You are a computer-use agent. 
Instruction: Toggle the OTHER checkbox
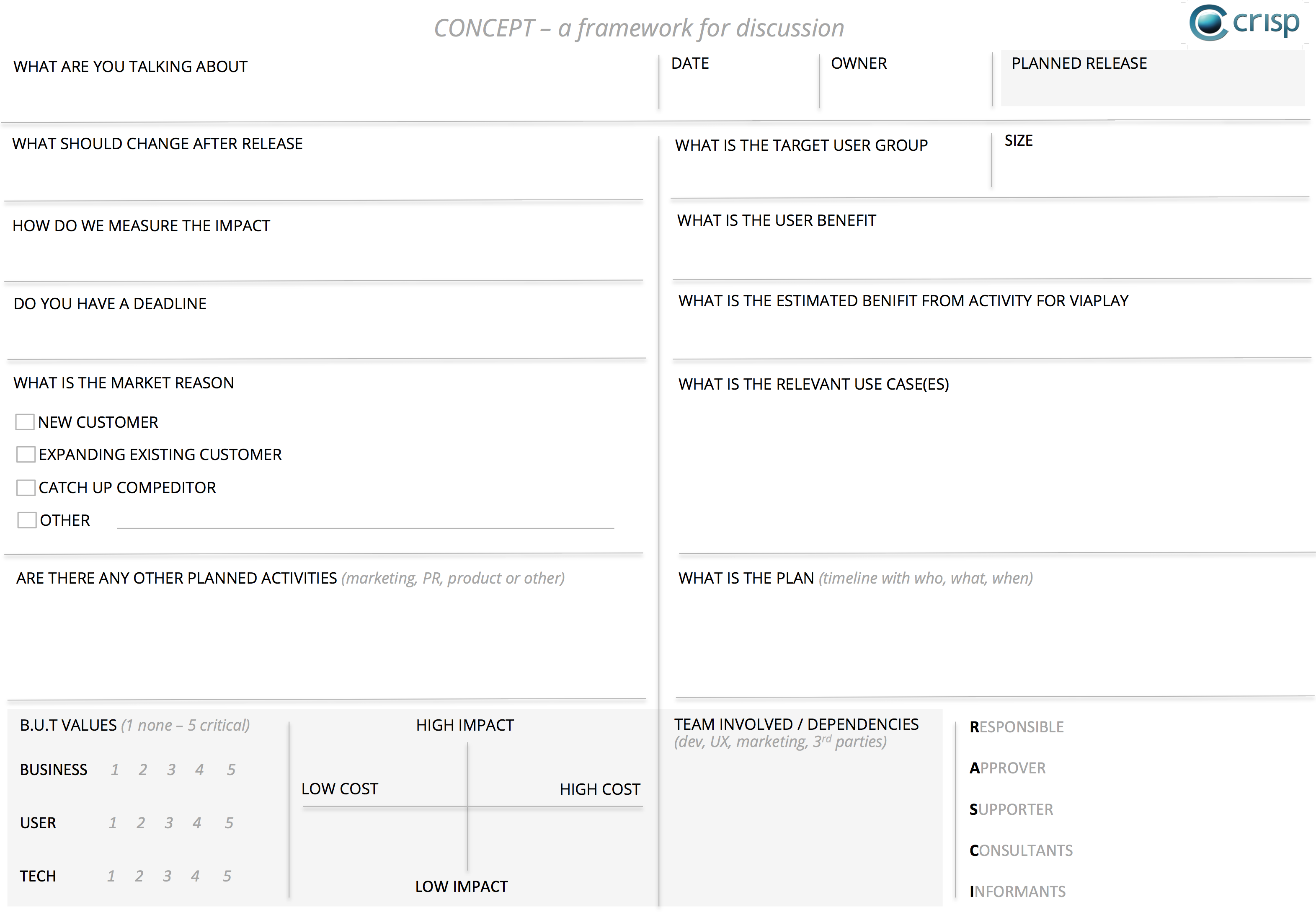[x=27, y=520]
